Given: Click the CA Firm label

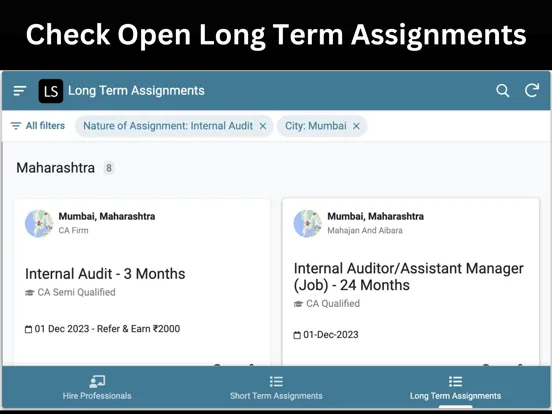Looking at the screenshot, I should pyautogui.click(x=73, y=230).
